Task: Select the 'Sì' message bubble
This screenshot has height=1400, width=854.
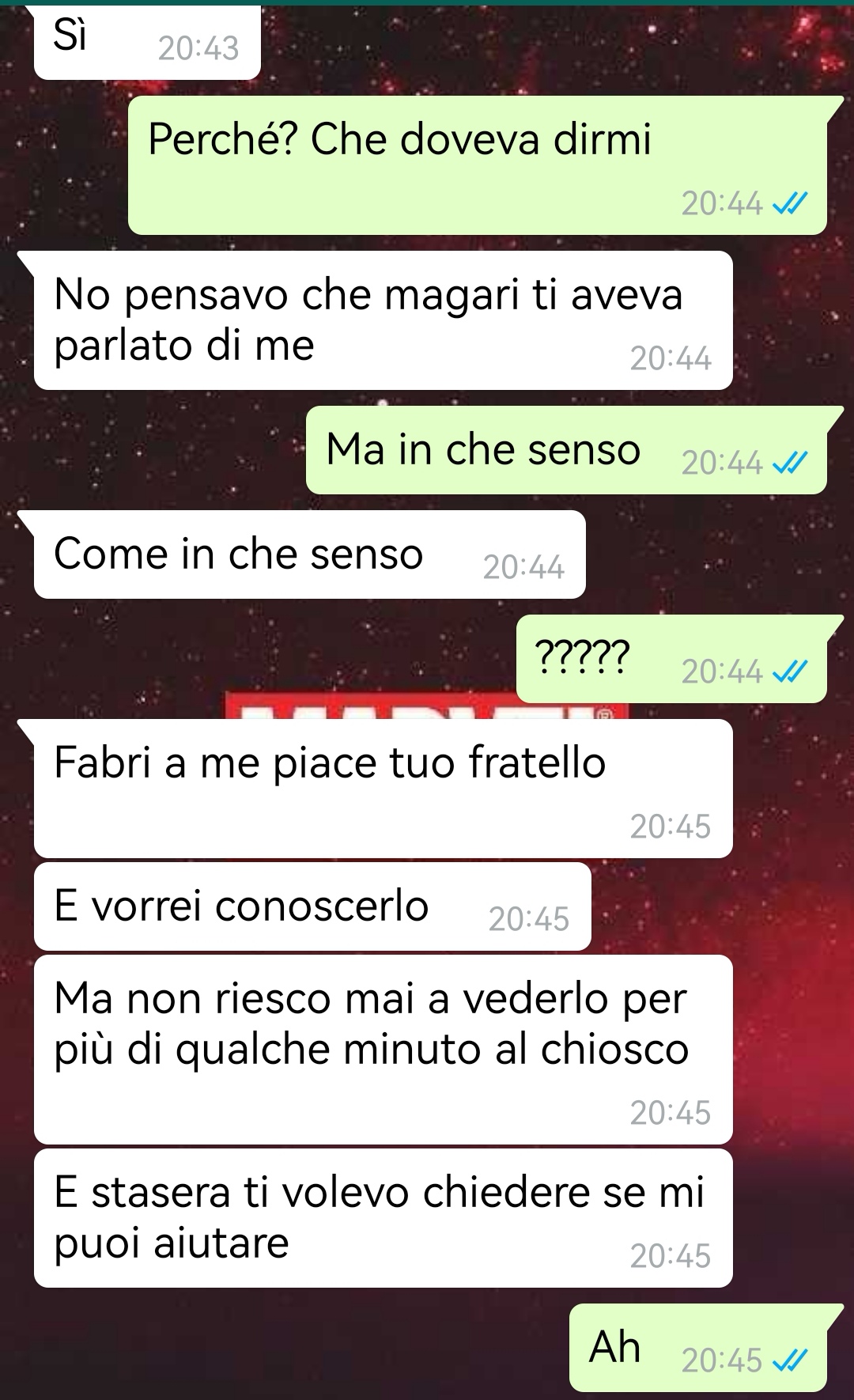Action: coord(147,42)
